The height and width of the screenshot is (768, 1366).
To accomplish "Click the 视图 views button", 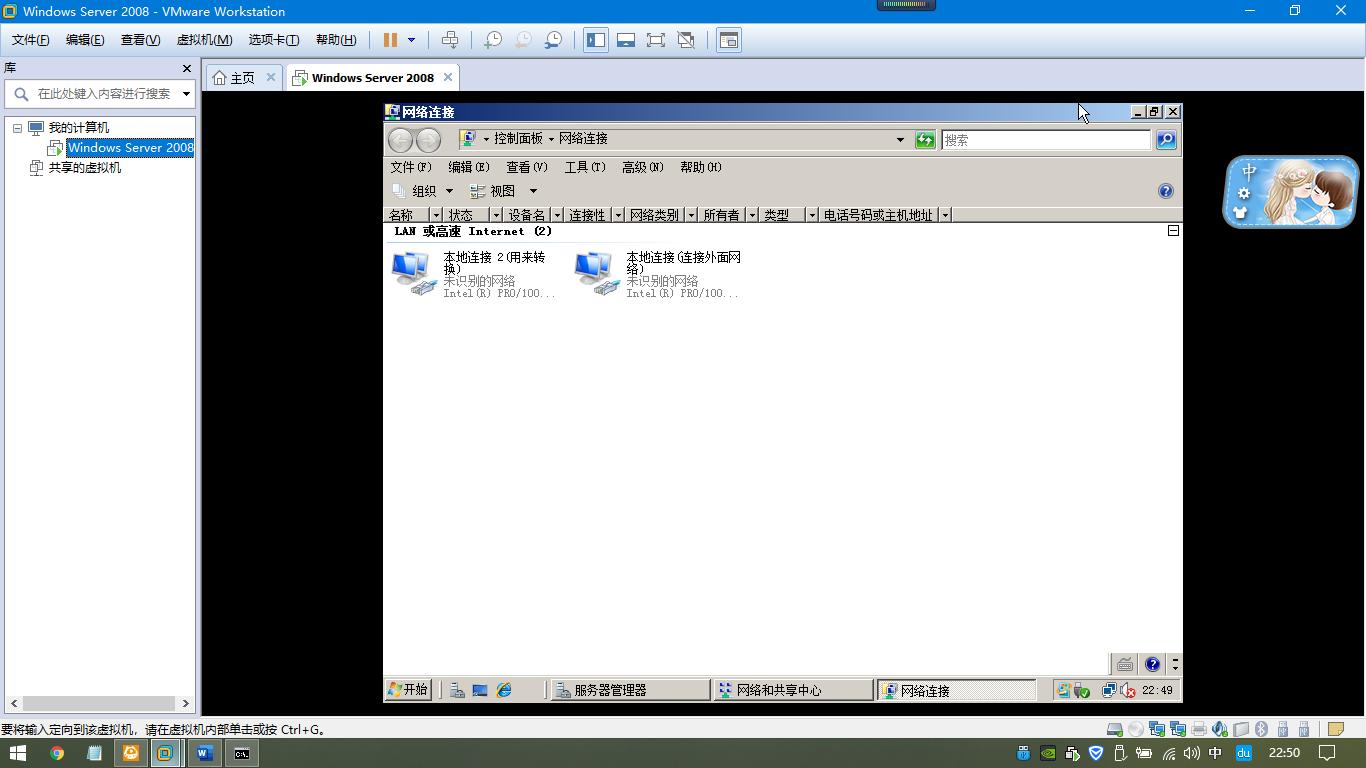I will [493, 191].
